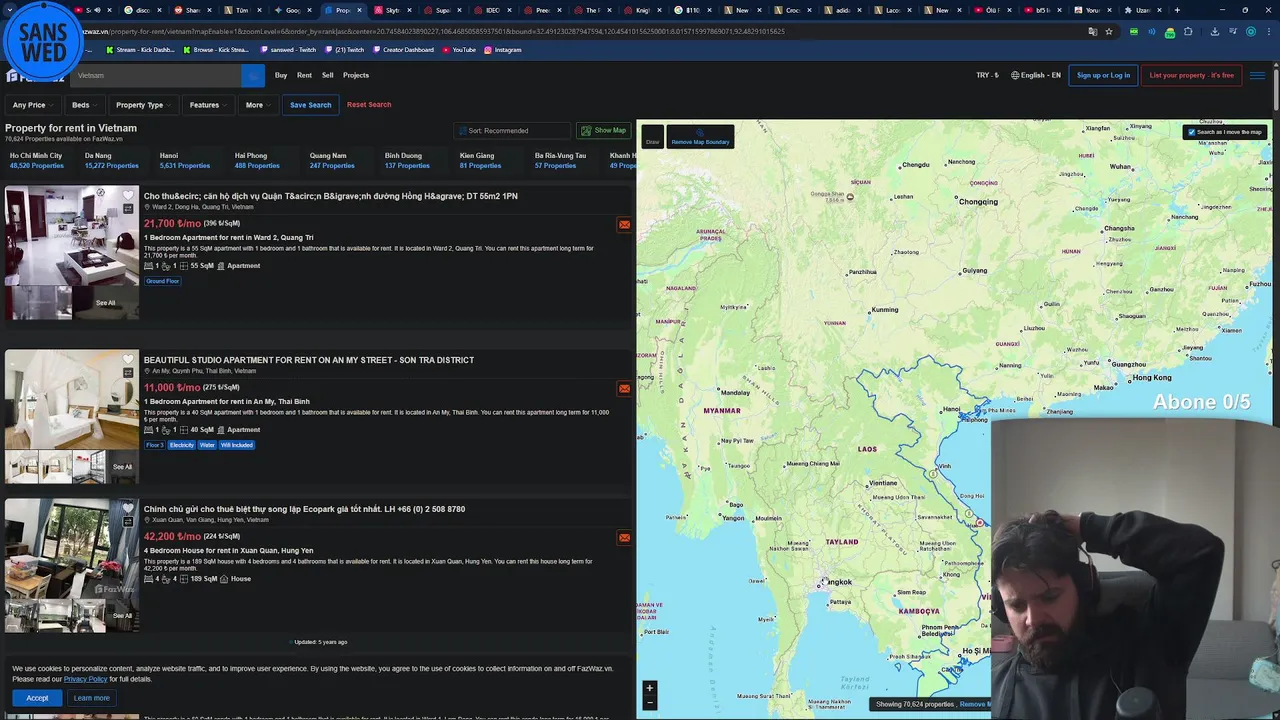Open Instagram bookmark in bookmarks bar
The height and width of the screenshot is (720, 1280).
pos(503,49)
